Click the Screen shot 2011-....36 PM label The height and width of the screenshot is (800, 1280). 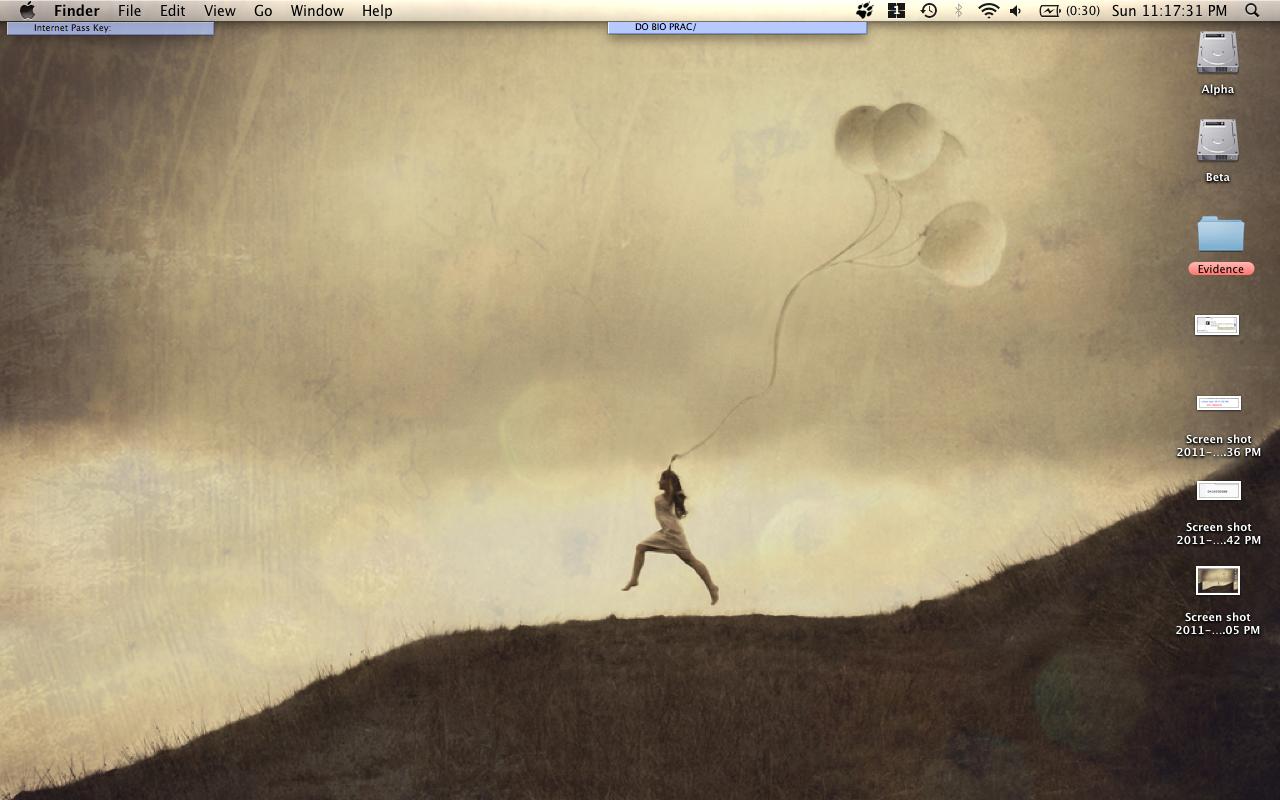pyautogui.click(x=1218, y=446)
